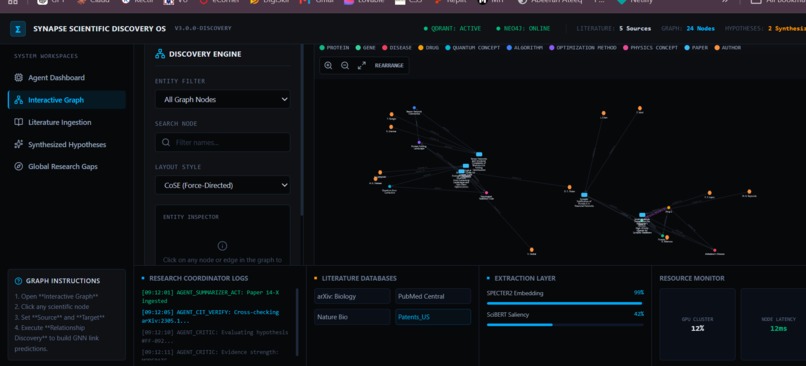Click the V3.0.0-DISCOVERY version label
806x366 pixels.
tap(203, 28)
